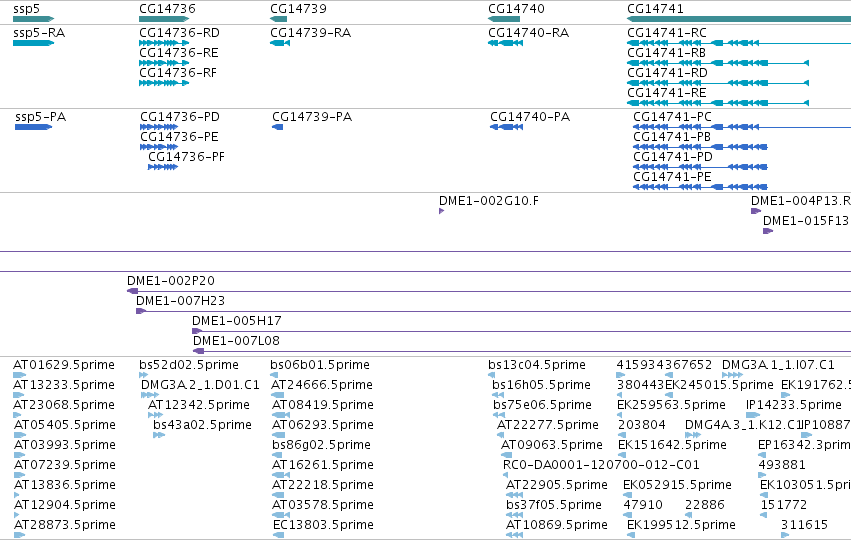Select the bs43a02.5prime label
The image size is (851, 540).
(202, 425)
